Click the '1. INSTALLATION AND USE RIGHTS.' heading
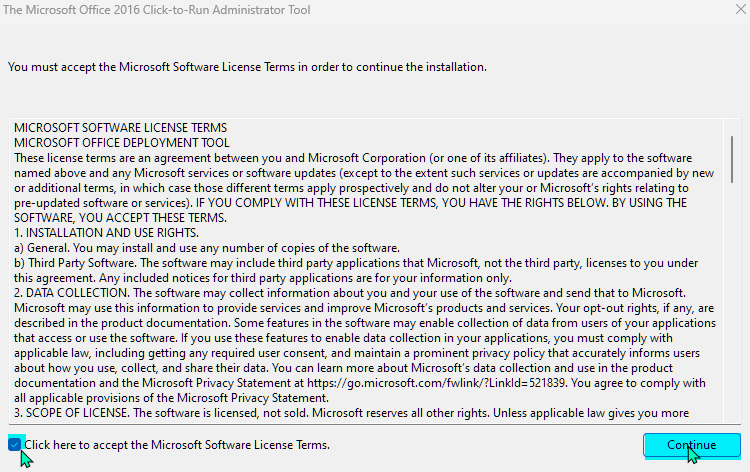This screenshot has height=472, width=750. [106, 233]
